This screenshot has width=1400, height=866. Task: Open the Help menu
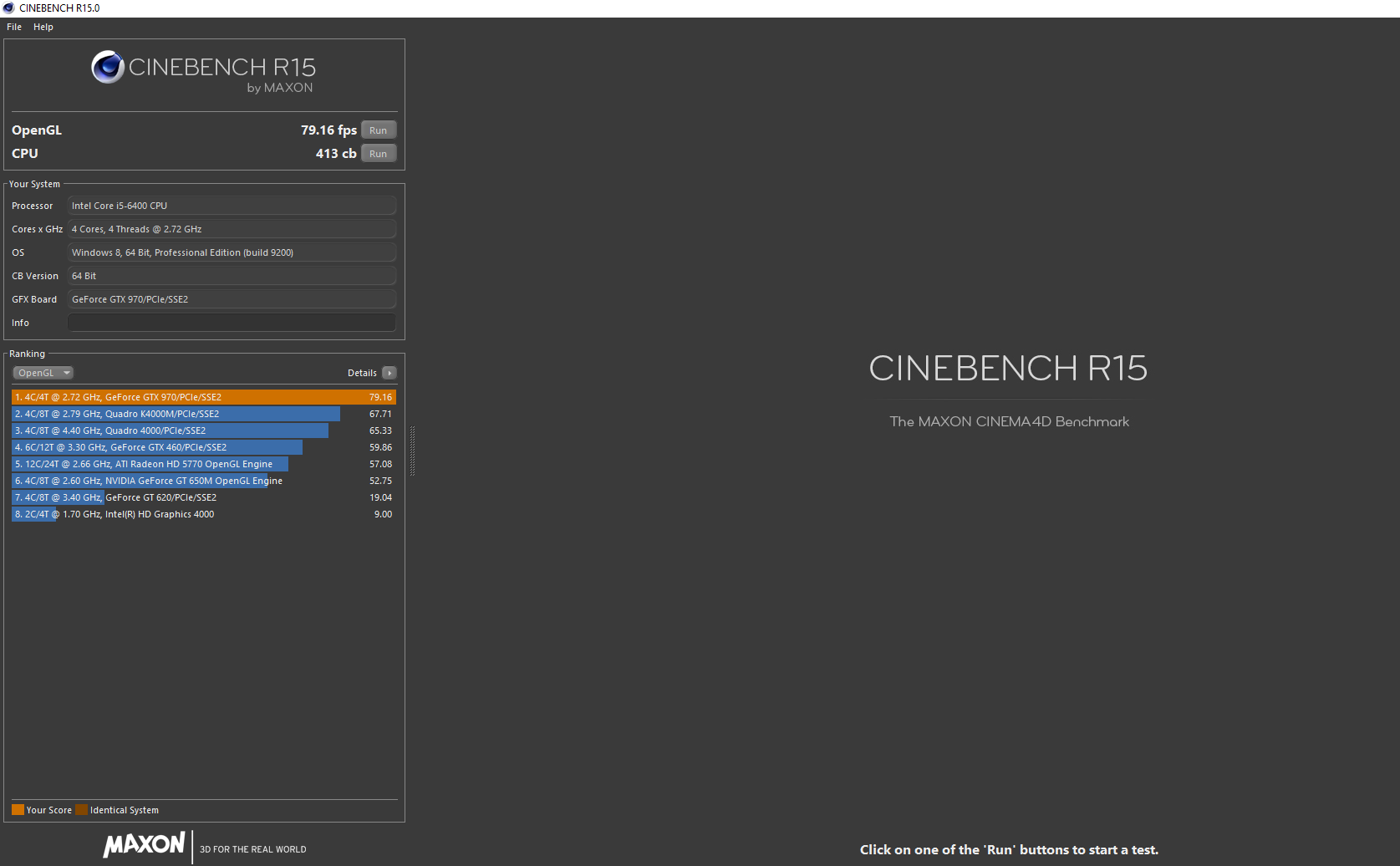(x=43, y=27)
